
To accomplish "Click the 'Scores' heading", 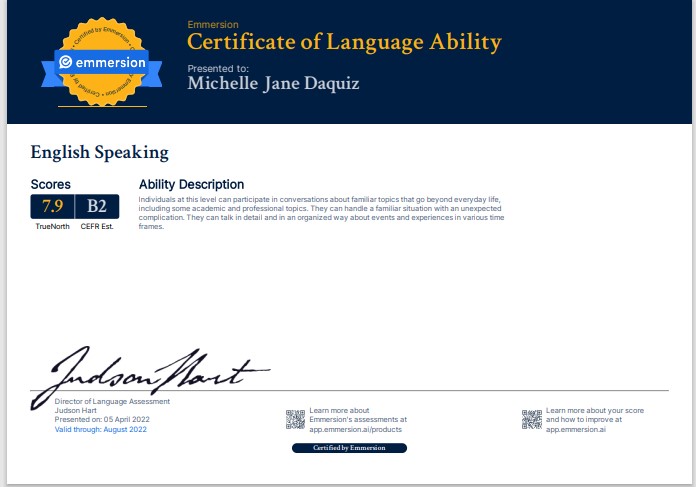I will [x=51, y=184].
